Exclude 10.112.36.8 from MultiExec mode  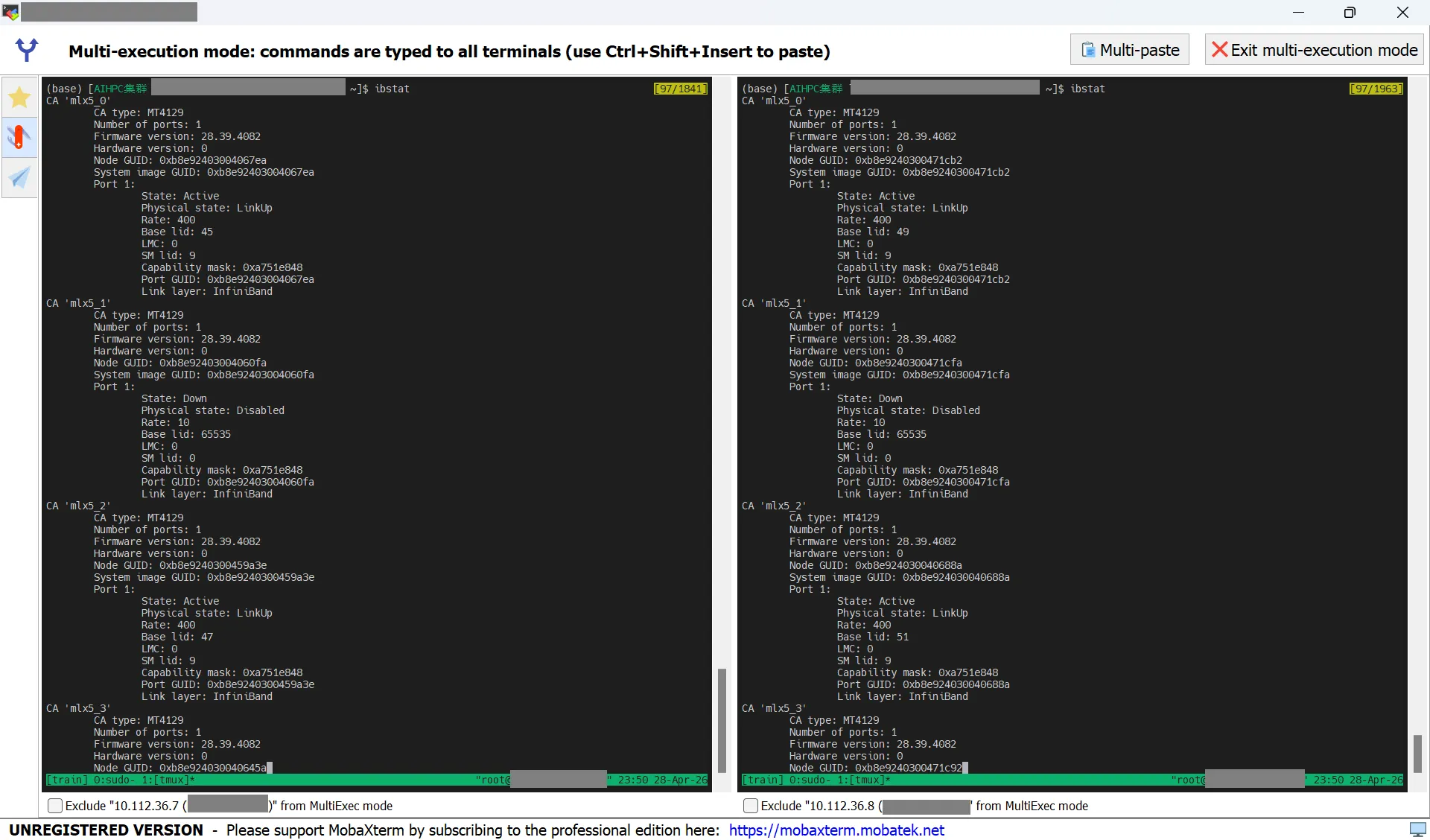pos(751,806)
